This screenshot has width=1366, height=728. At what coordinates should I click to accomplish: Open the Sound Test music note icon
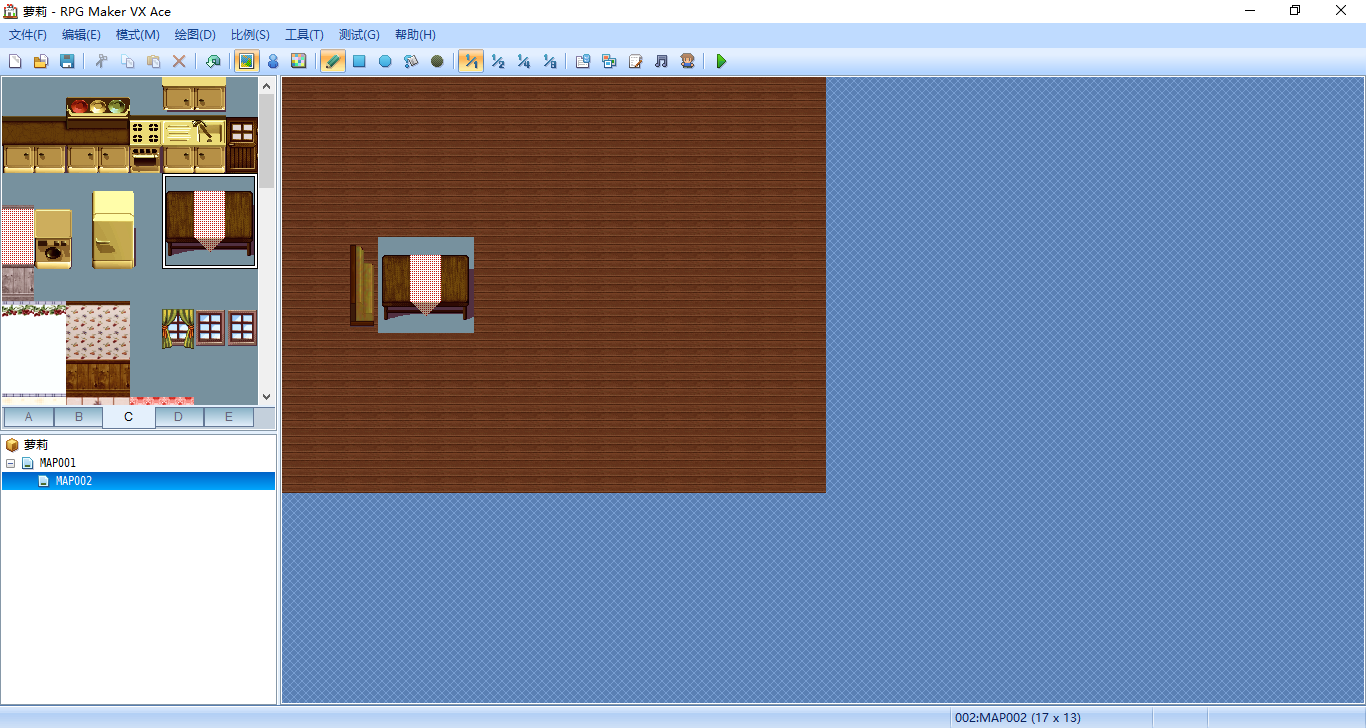pyautogui.click(x=661, y=61)
